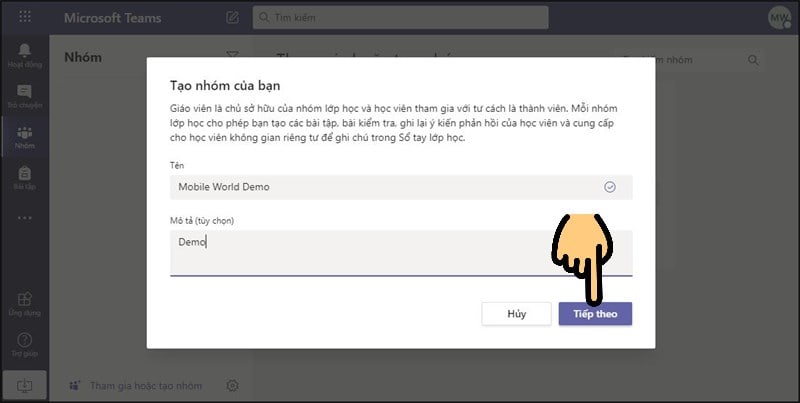The height and width of the screenshot is (403, 800).
Task: Click the group search magnifier icon
Action: (x=753, y=60)
